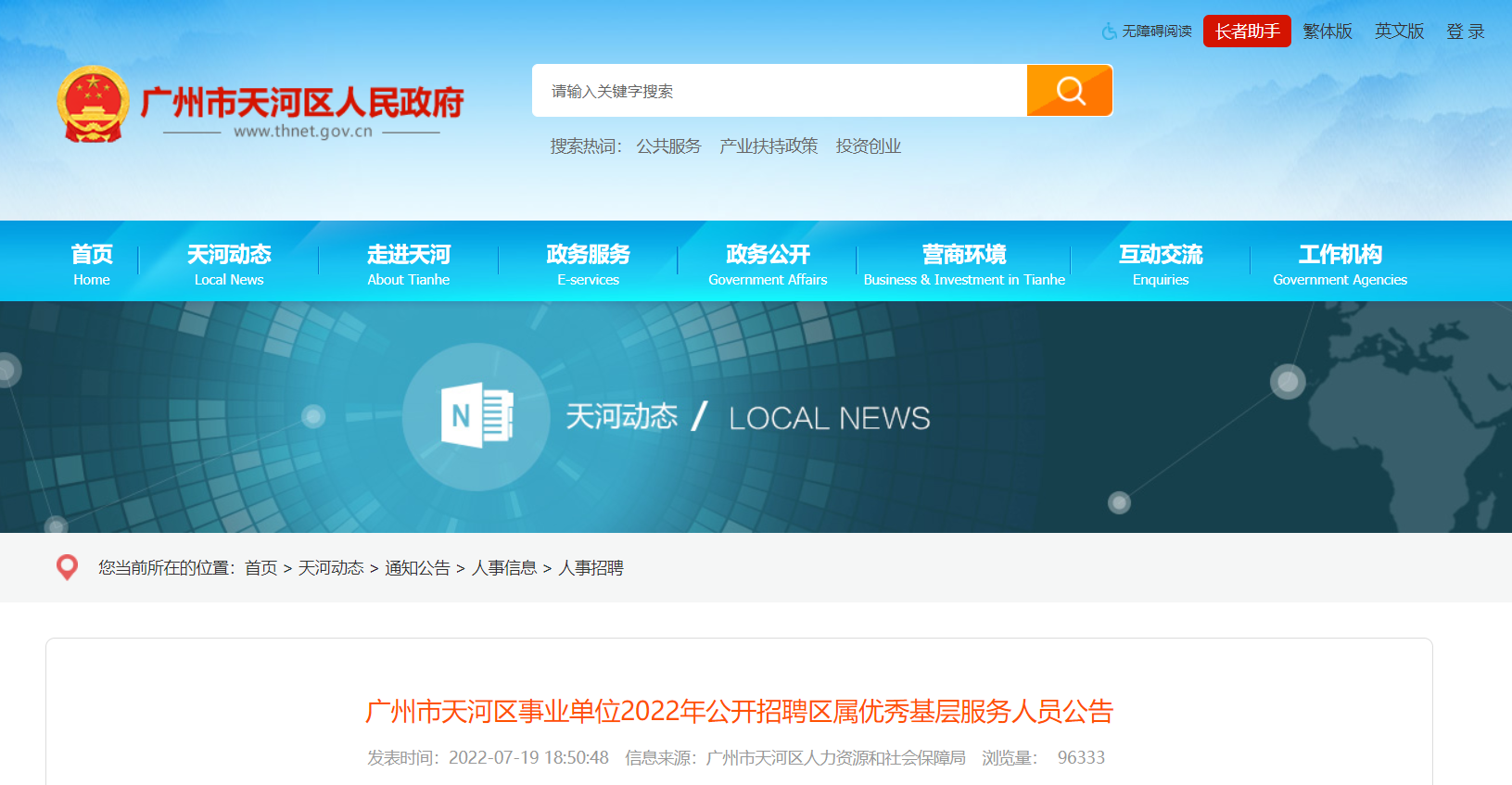Open the 首页 Home menu
The image size is (1512, 785).
(x=92, y=264)
